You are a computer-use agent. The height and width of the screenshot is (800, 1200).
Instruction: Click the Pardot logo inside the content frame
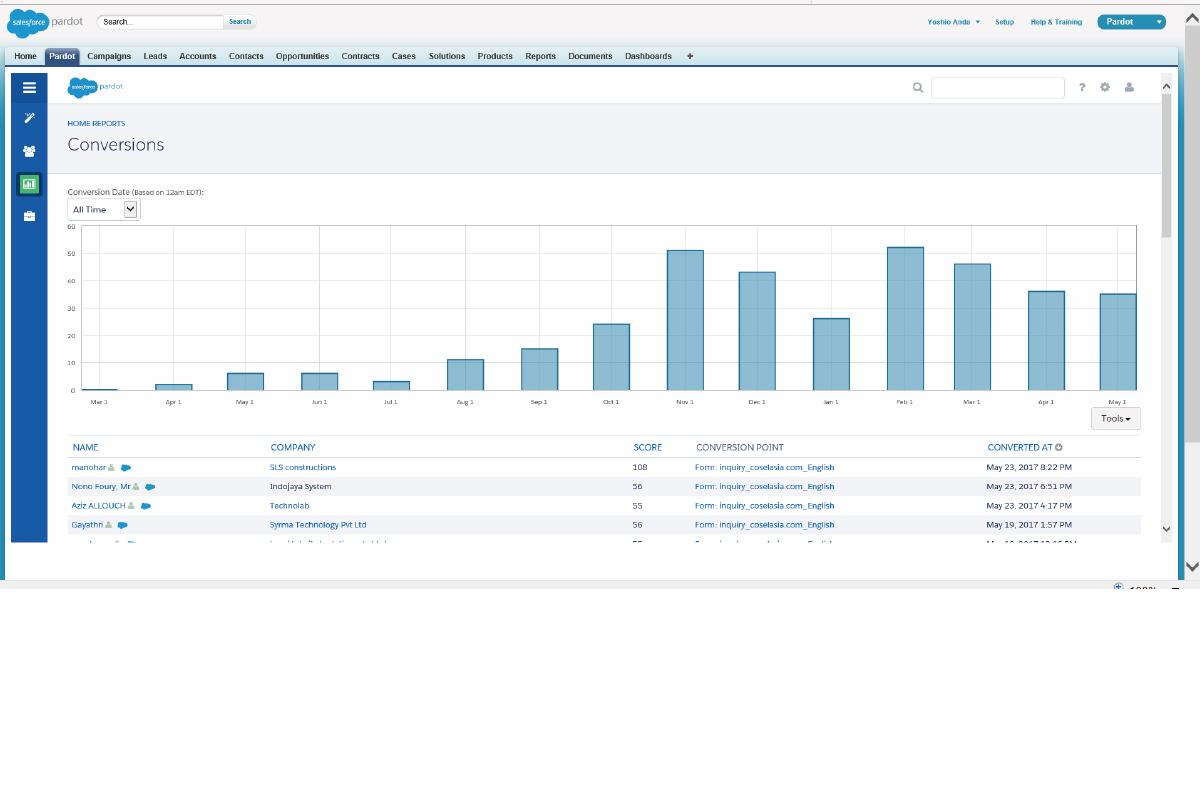(x=95, y=87)
